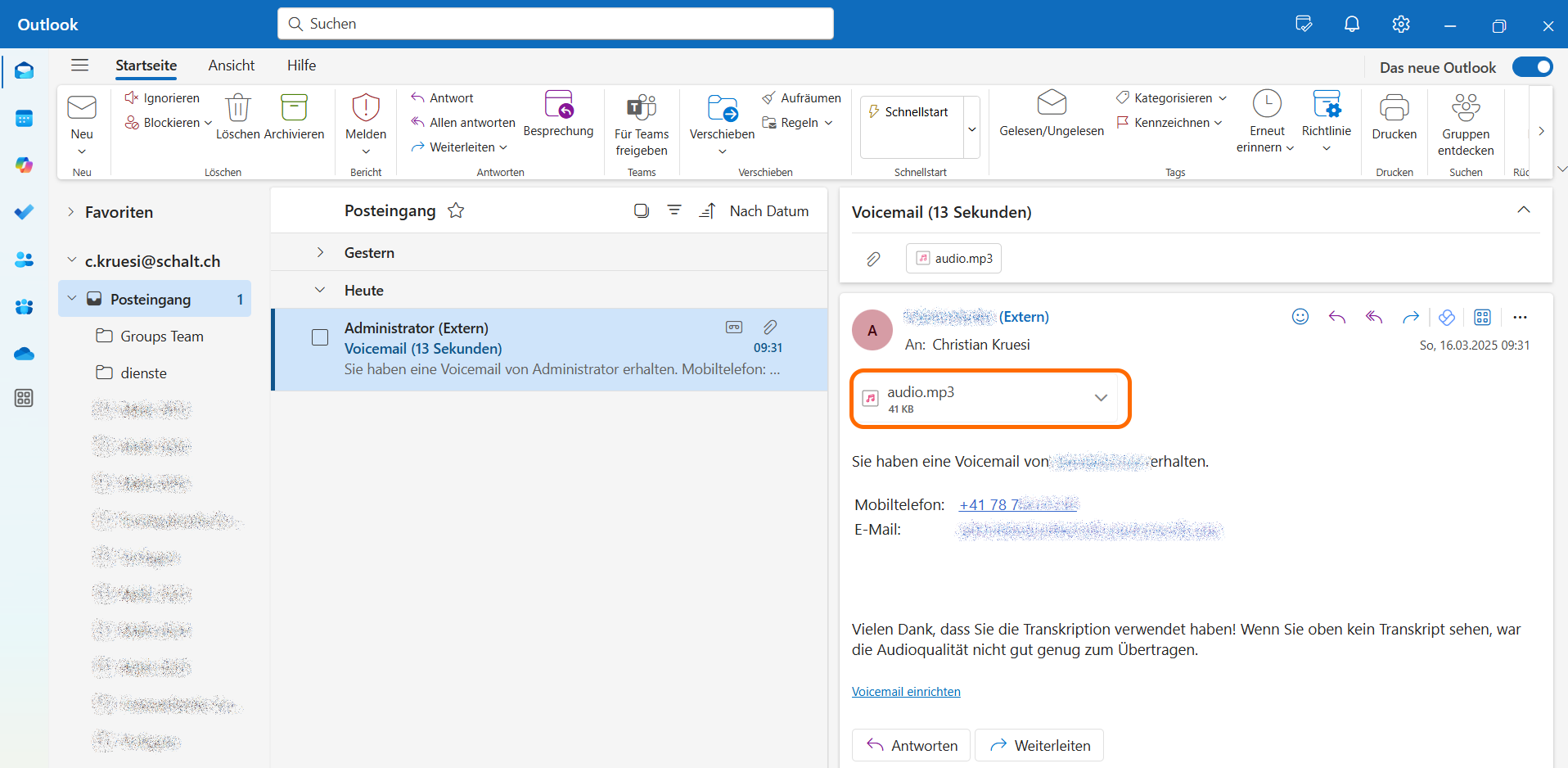The width and height of the screenshot is (1568, 768).
Task: Click the select-all messages icon in list header
Action: coord(642,211)
